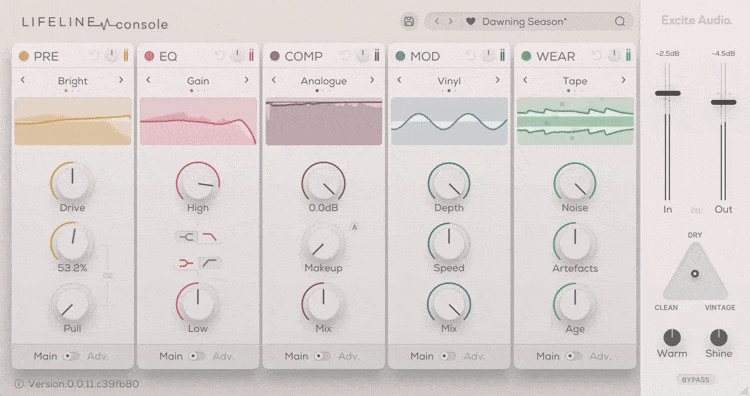The width and height of the screenshot is (750, 396).
Task: Select previous COMP mode before Analogue
Action: (x=274, y=80)
